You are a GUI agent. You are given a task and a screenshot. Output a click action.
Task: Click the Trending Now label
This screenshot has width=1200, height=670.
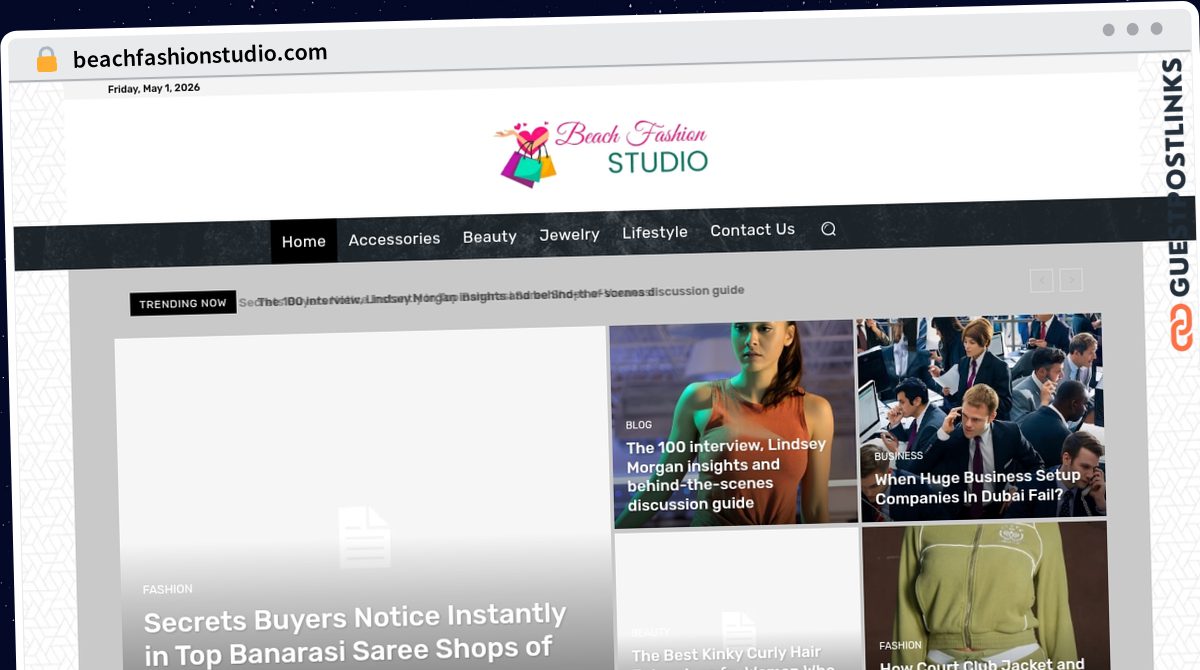coord(183,303)
